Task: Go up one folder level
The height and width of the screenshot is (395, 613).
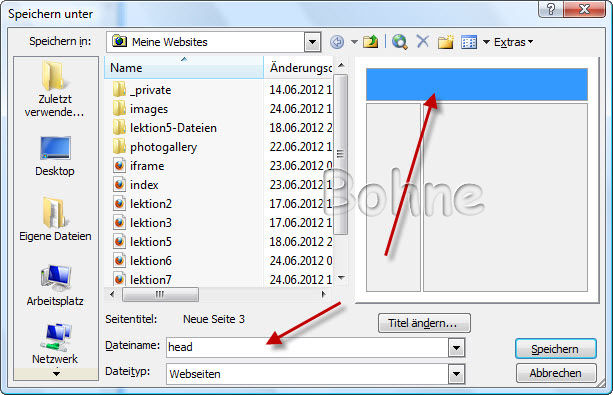Action: (x=370, y=41)
